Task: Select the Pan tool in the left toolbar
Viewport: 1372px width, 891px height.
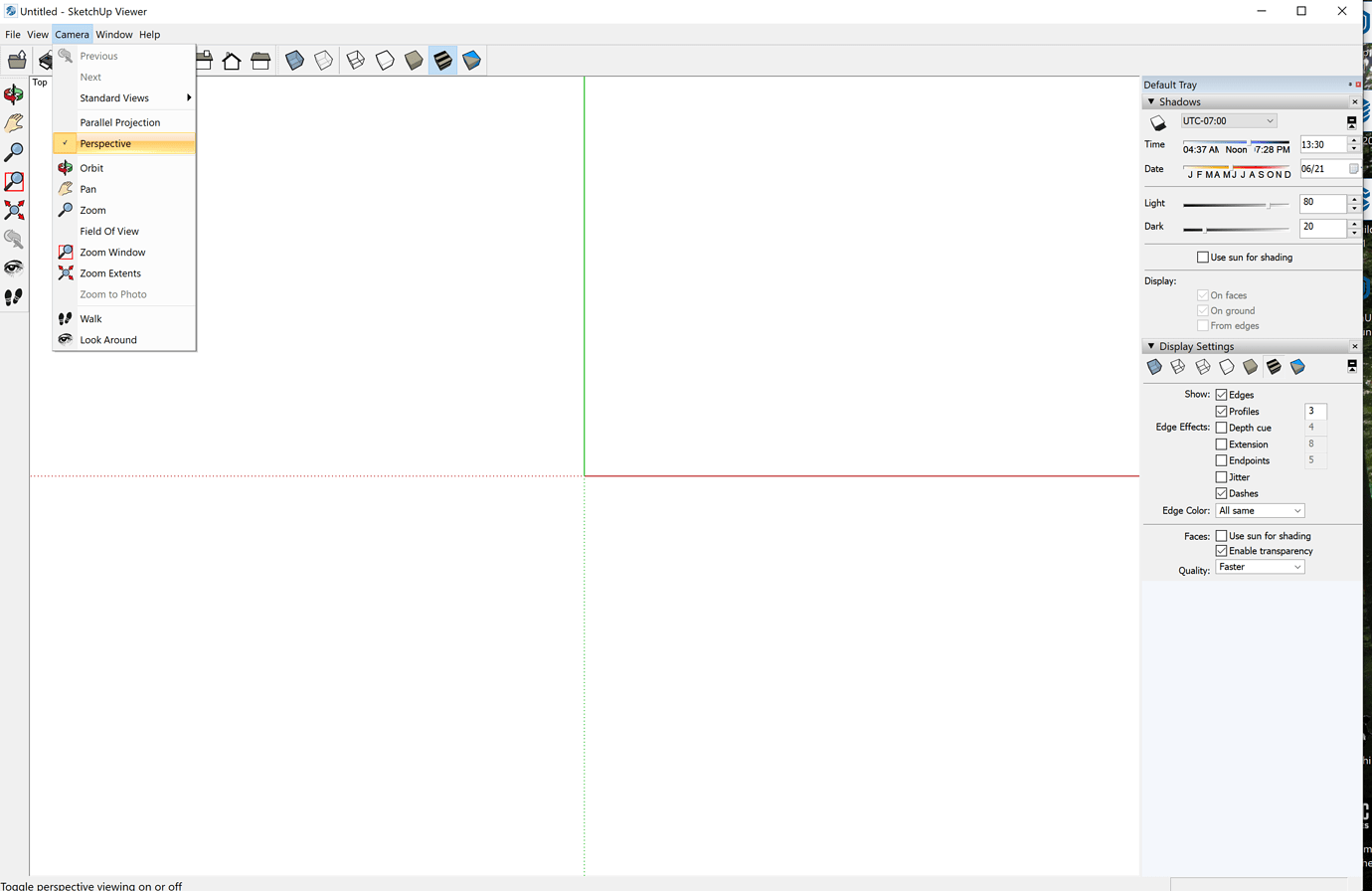Action: (13, 123)
